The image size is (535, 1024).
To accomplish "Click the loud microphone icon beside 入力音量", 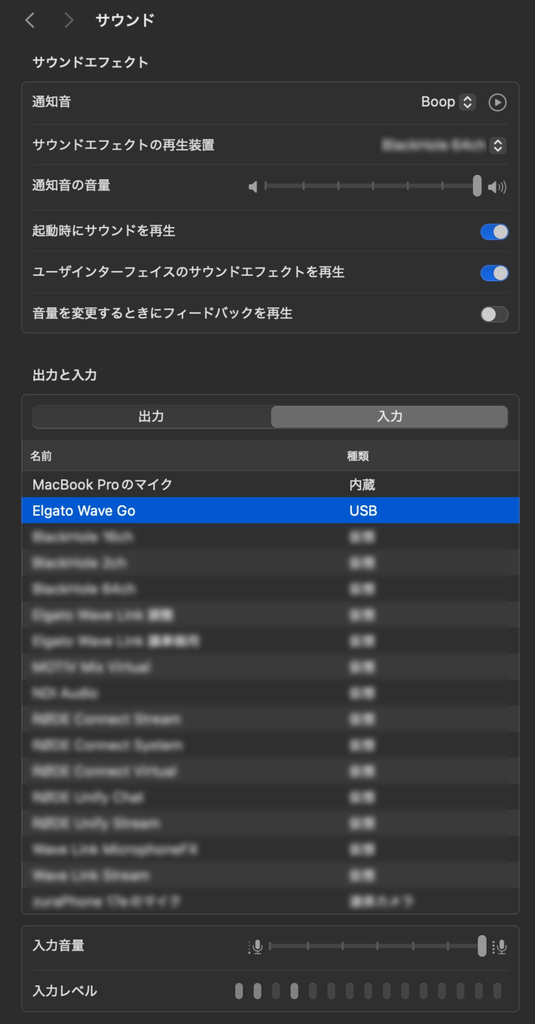I will click(x=501, y=946).
